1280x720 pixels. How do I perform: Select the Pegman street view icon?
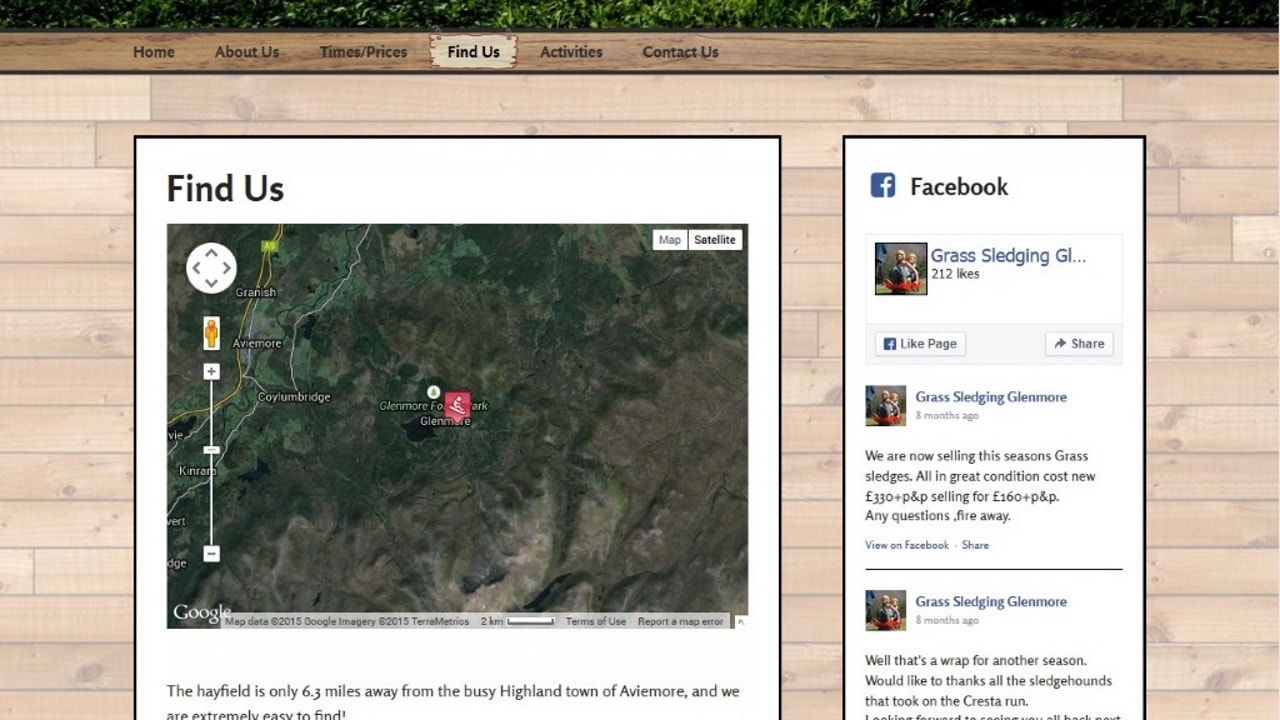point(211,330)
